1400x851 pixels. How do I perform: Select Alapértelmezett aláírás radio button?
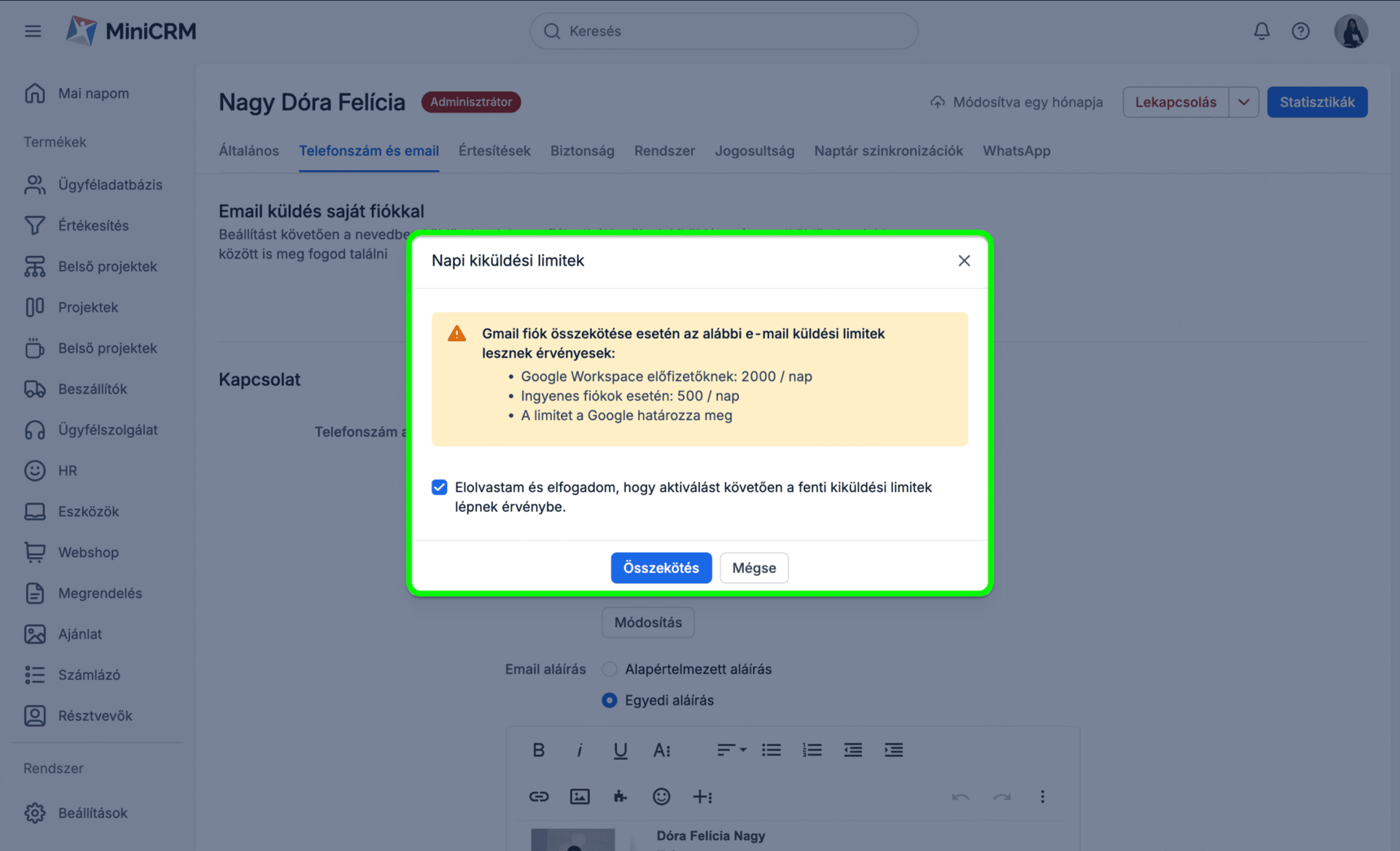tap(610, 669)
